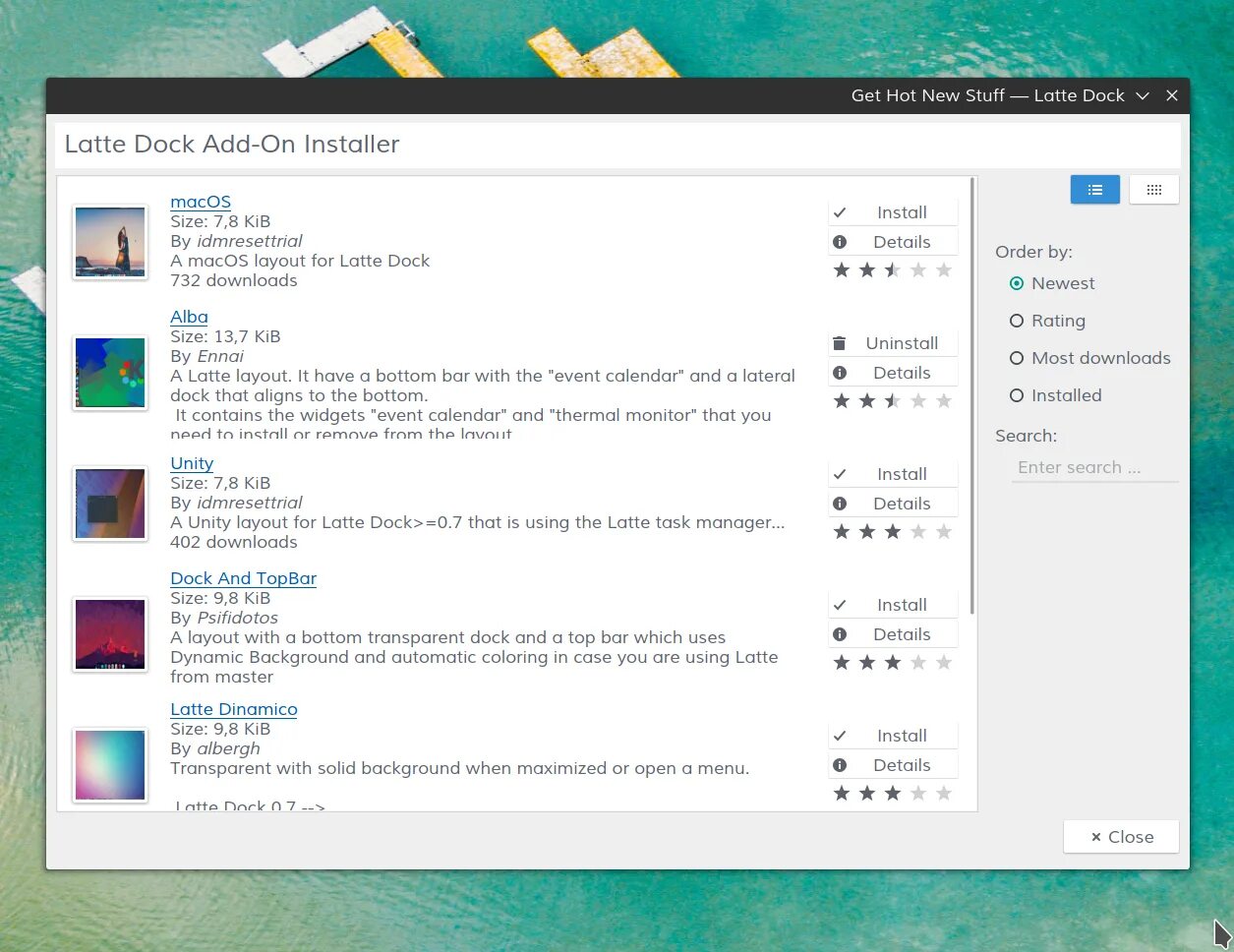Click author name Ennai
Screen dimensions: 1234x952
pyautogui.click(x=220, y=356)
